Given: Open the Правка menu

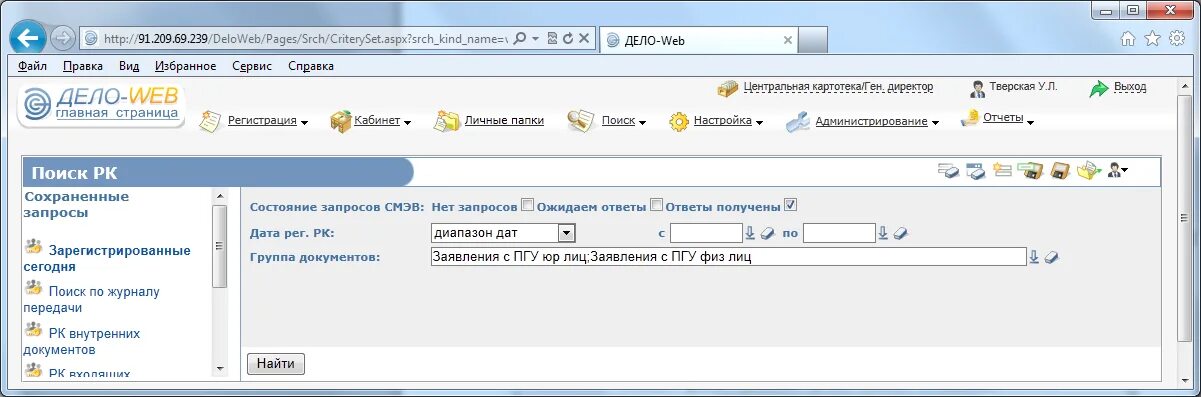Looking at the screenshot, I should [83, 66].
